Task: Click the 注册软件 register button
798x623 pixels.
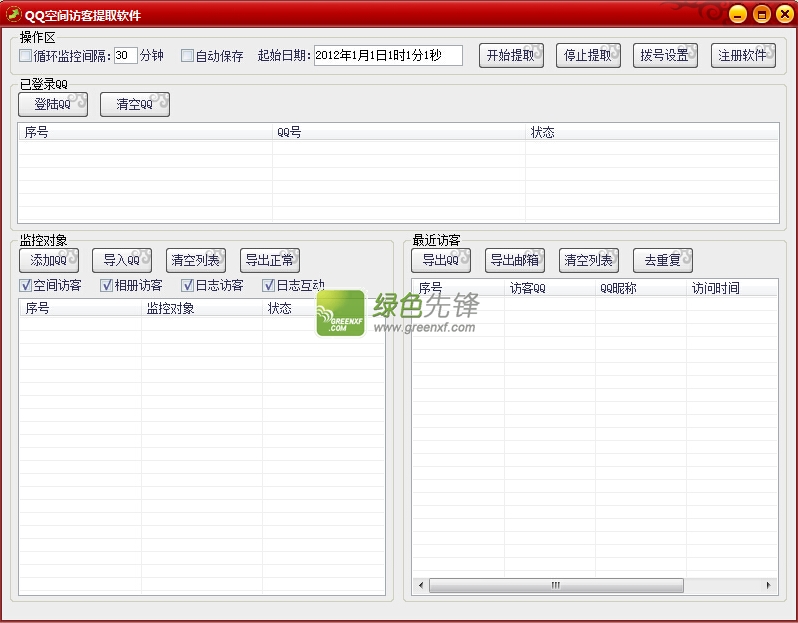Action: pos(743,55)
